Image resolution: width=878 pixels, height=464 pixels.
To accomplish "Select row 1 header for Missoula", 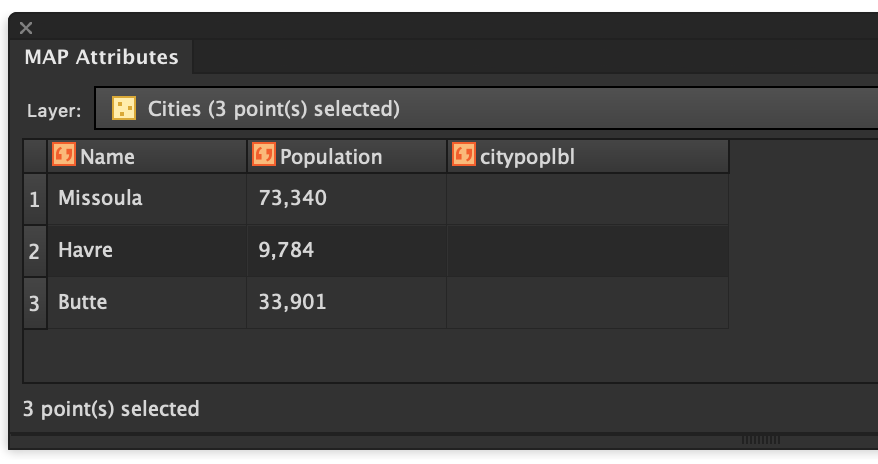I will (x=35, y=199).
